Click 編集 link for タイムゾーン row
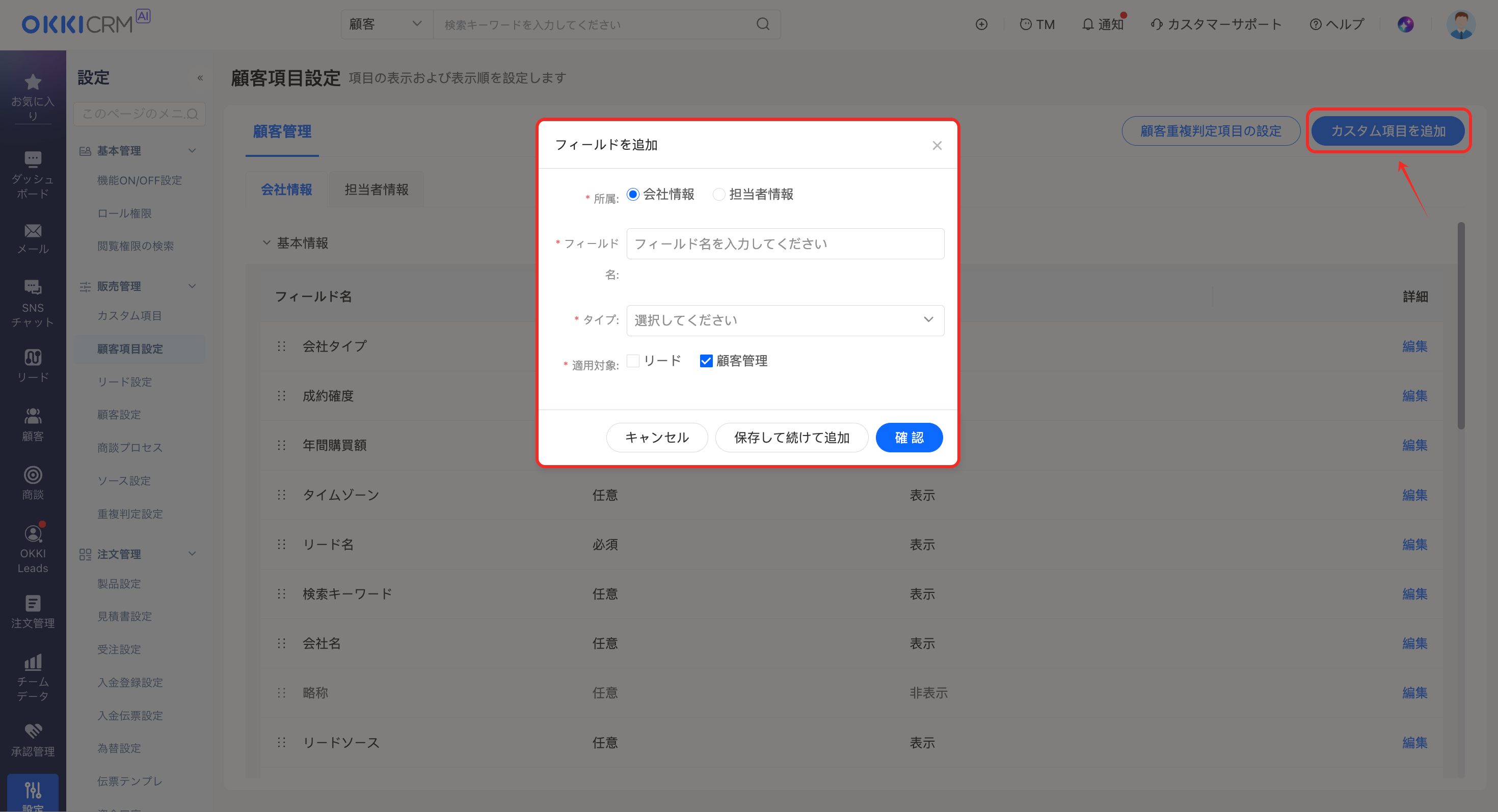Viewport: 1498px width, 812px height. point(1415,495)
